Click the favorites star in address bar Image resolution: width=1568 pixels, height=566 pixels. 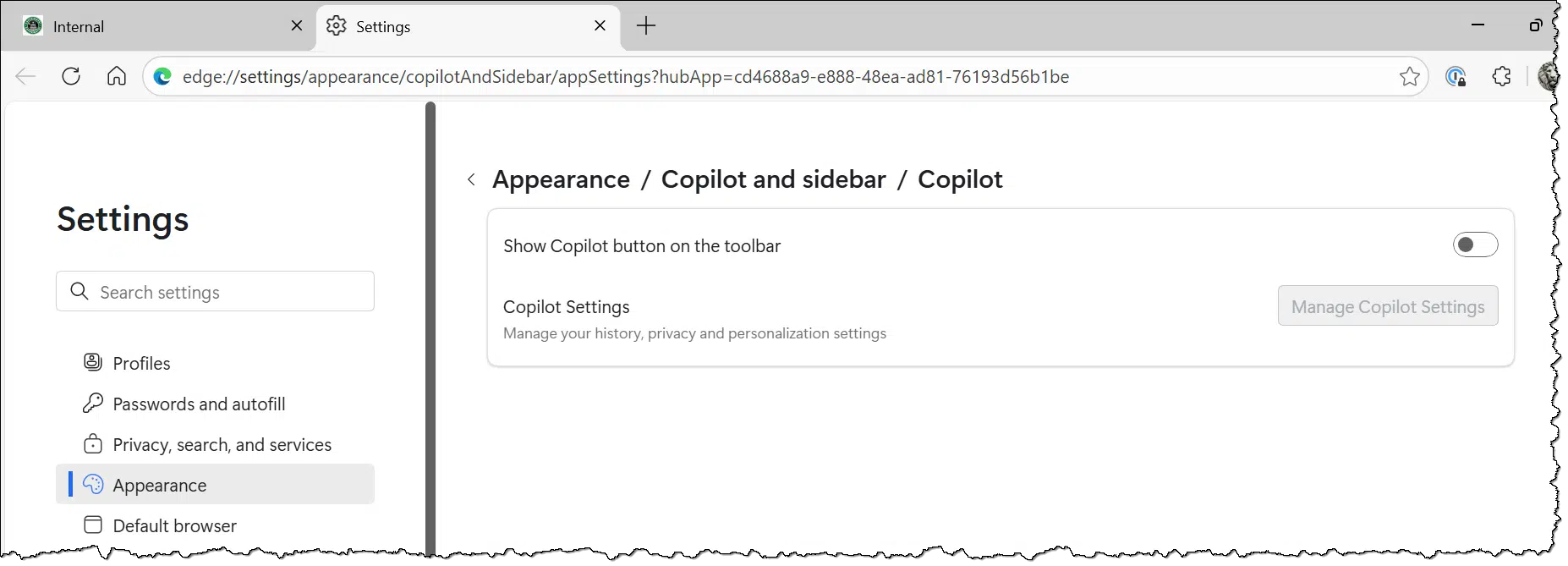point(1409,77)
